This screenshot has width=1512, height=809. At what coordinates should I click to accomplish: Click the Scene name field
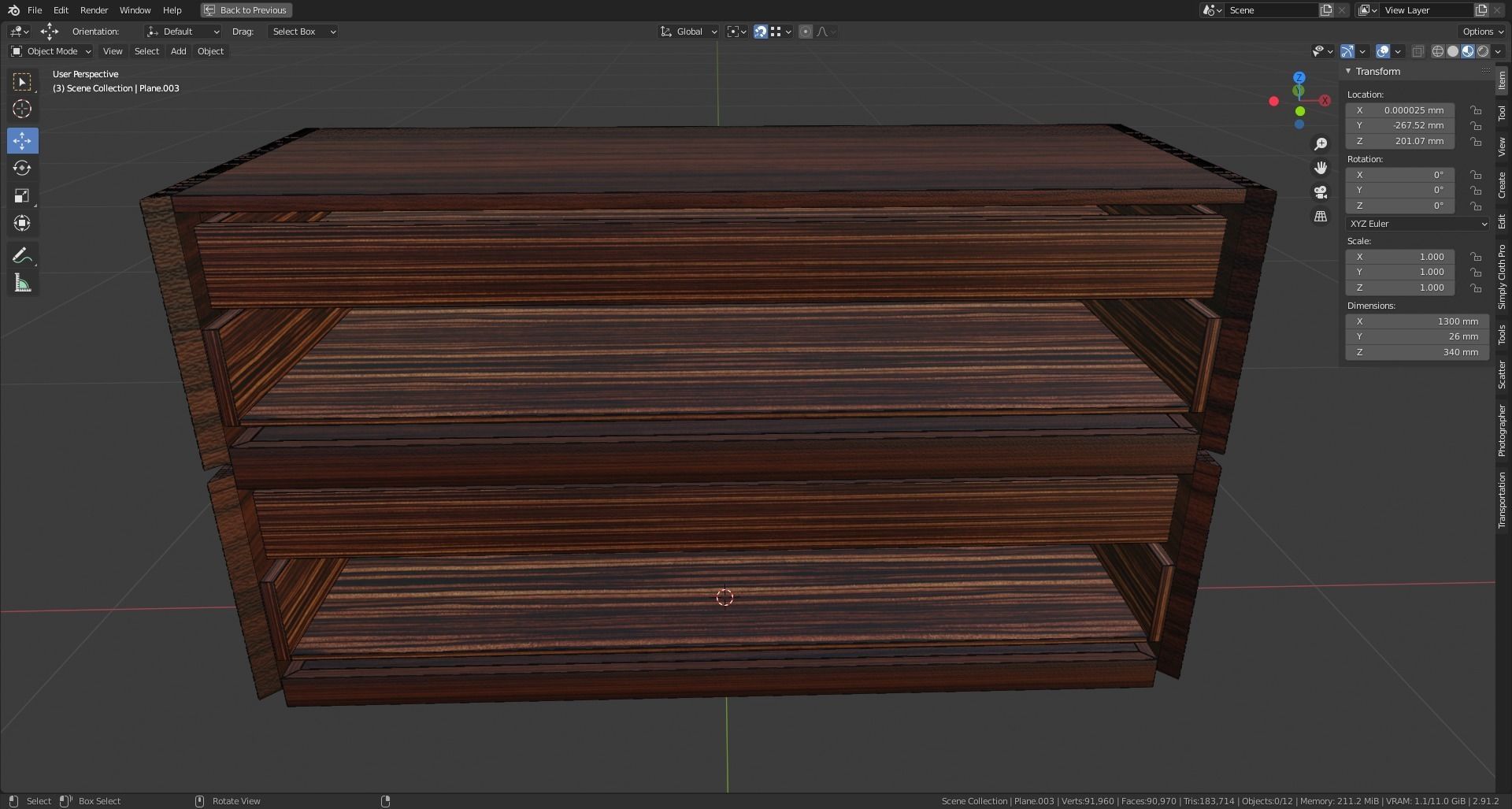tap(1272, 10)
